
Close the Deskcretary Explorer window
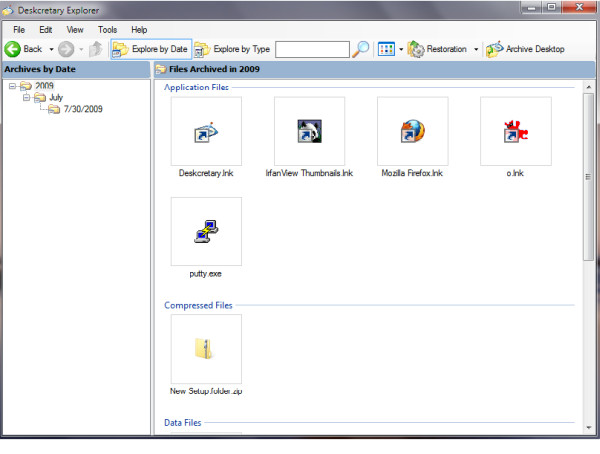click(x=579, y=7)
